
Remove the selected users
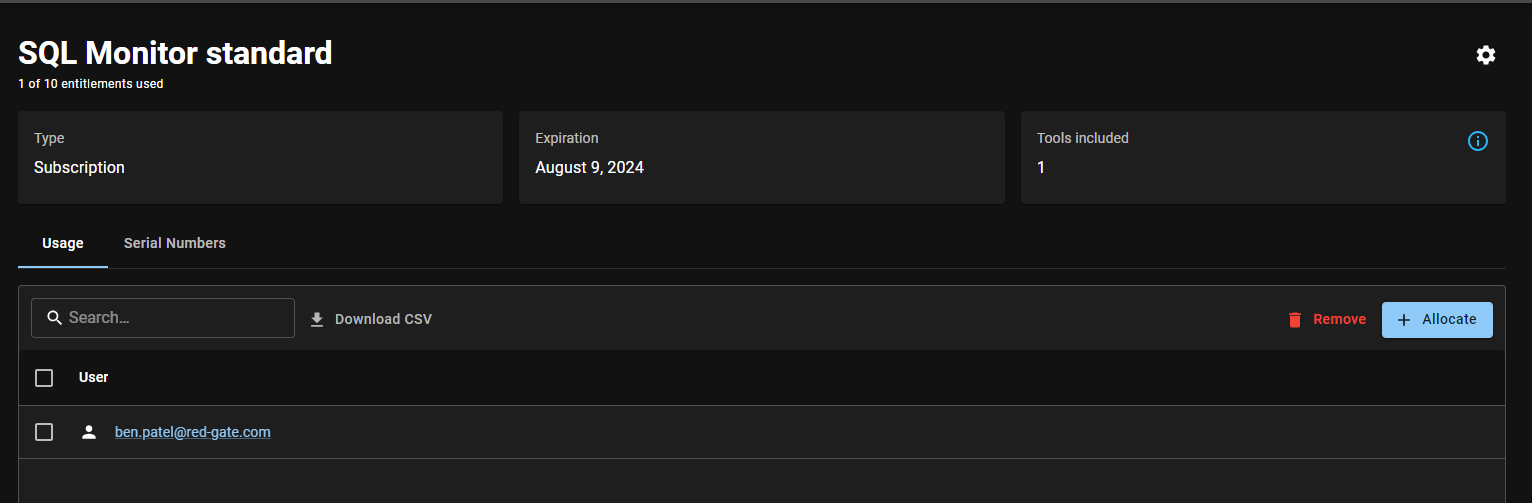1326,320
